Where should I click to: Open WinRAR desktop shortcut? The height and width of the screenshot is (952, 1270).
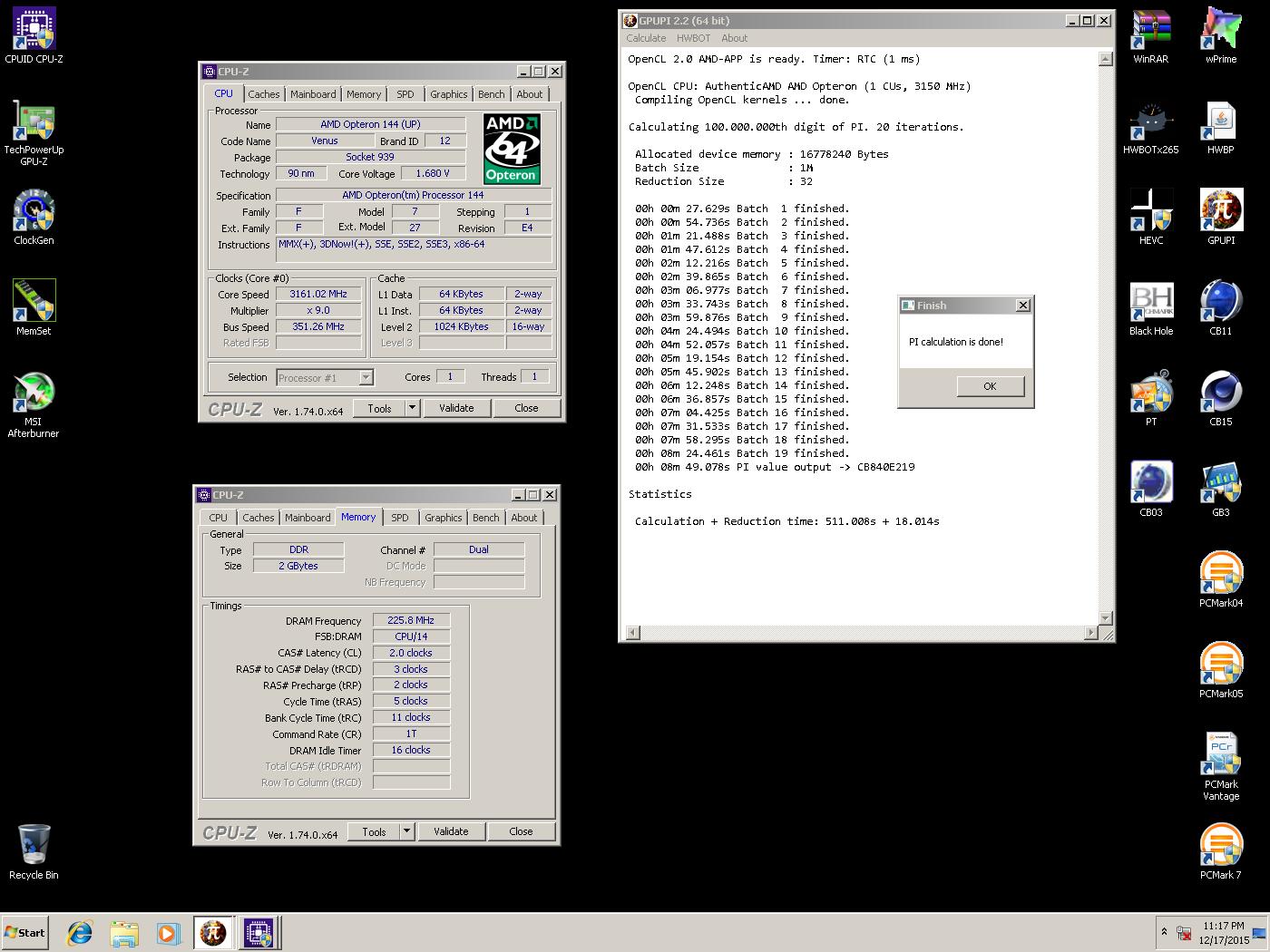[1151, 36]
